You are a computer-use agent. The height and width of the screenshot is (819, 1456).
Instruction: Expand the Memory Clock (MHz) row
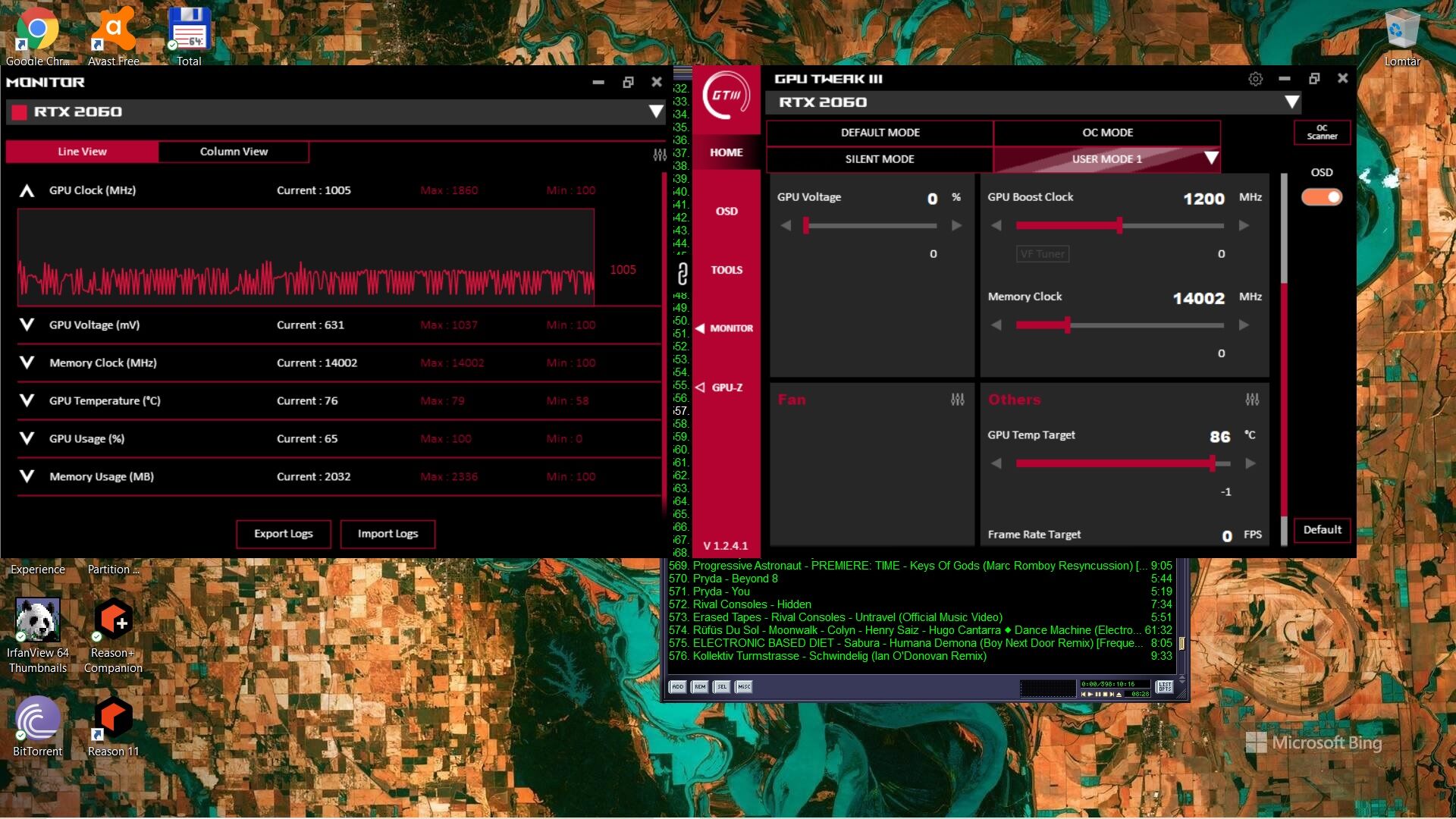(27, 362)
